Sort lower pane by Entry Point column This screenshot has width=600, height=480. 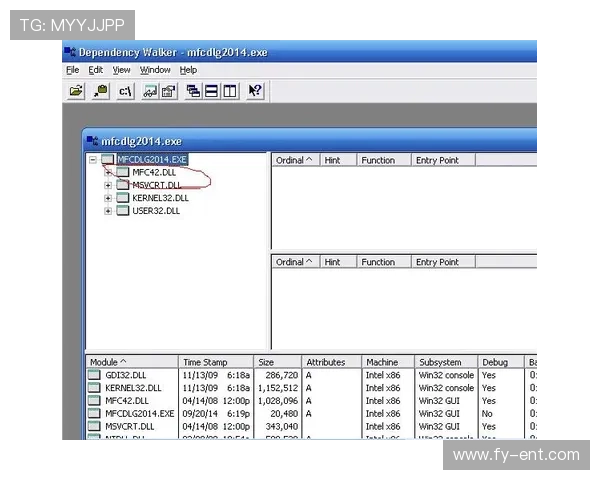[443, 262]
